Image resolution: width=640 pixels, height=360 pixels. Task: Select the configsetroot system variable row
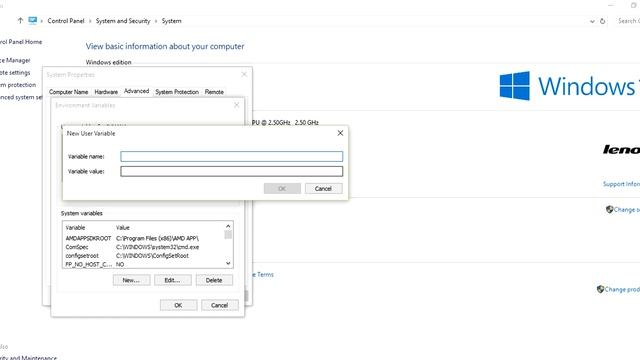pyautogui.click(x=144, y=256)
